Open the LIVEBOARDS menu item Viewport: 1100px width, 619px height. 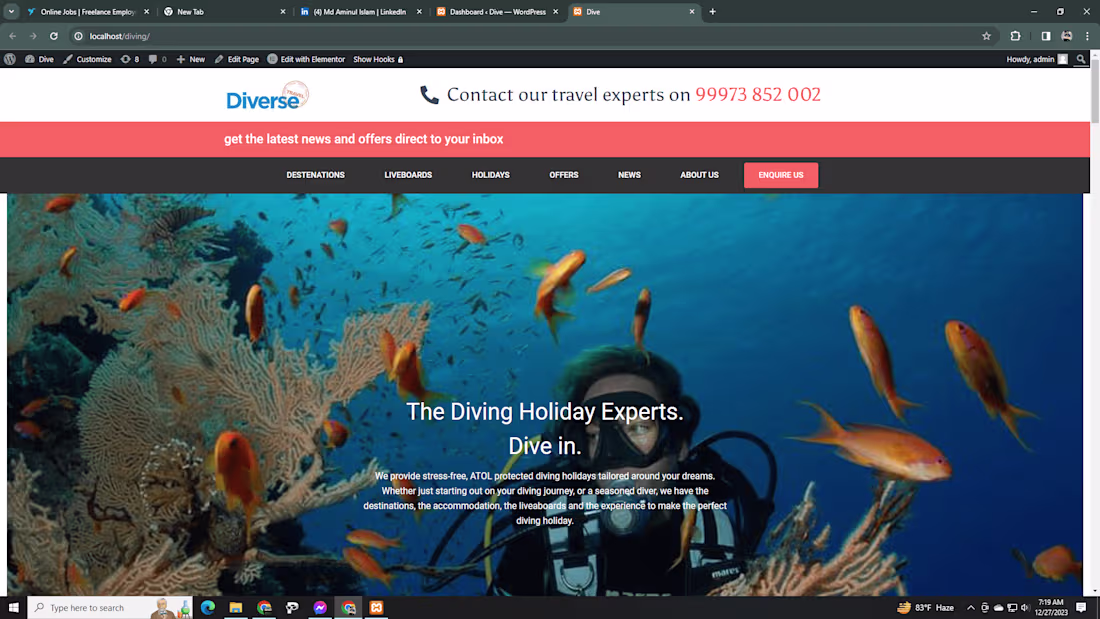408,175
